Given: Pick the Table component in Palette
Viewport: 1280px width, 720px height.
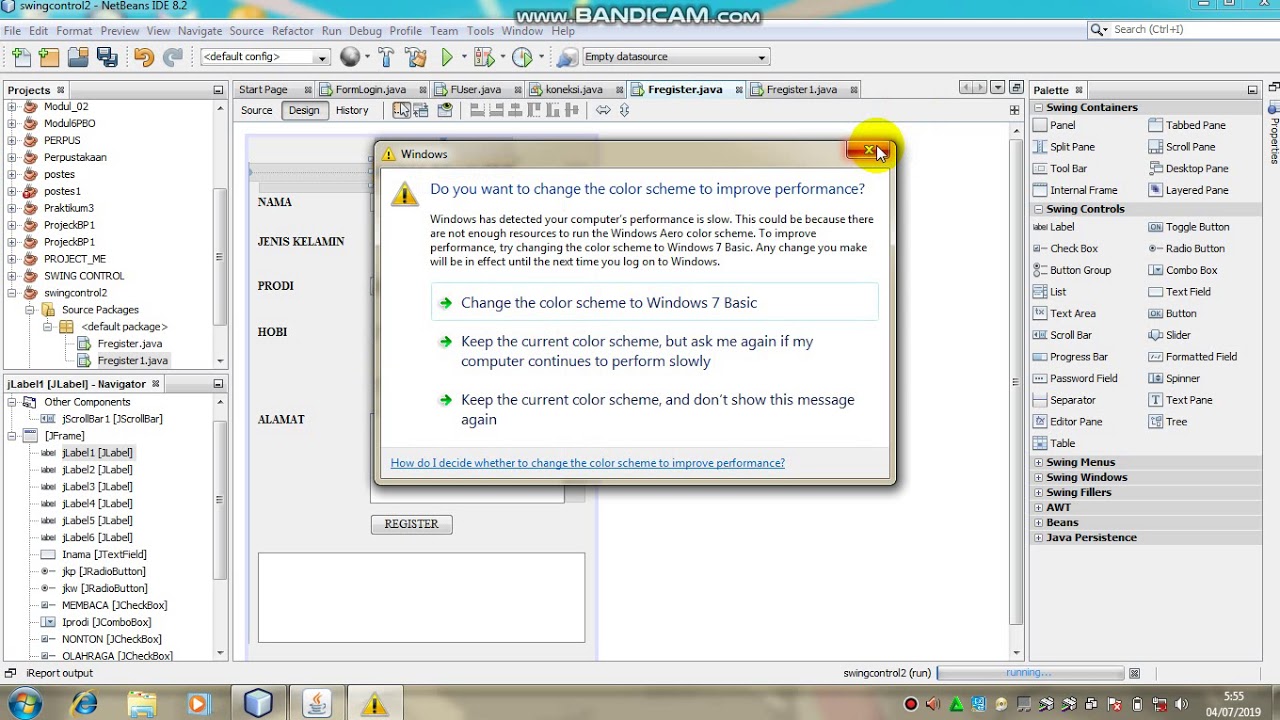Looking at the screenshot, I should click(1054, 443).
